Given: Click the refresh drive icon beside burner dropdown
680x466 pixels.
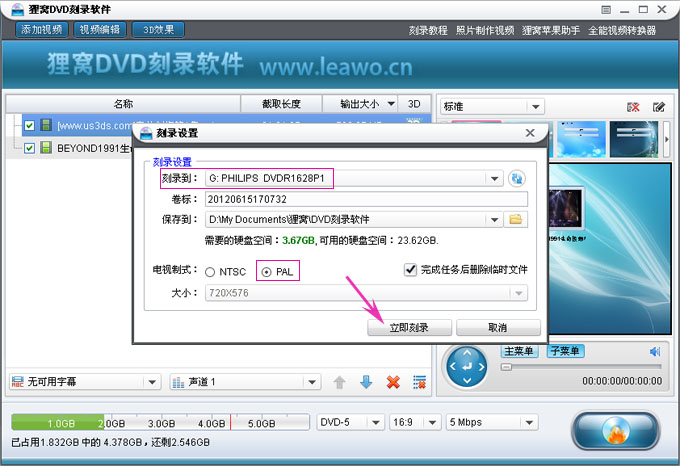Looking at the screenshot, I should 517,178.
